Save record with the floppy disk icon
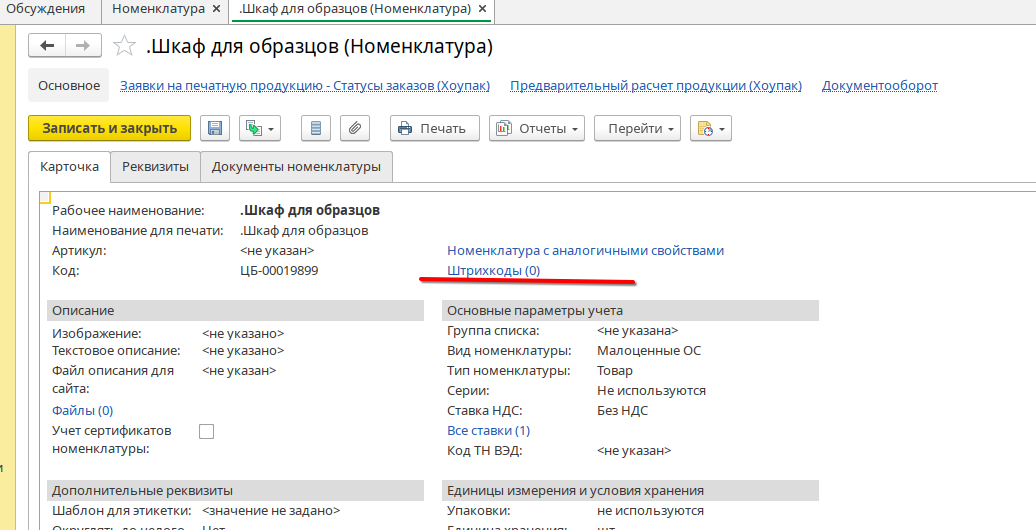 pyautogui.click(x=215, y=128)
